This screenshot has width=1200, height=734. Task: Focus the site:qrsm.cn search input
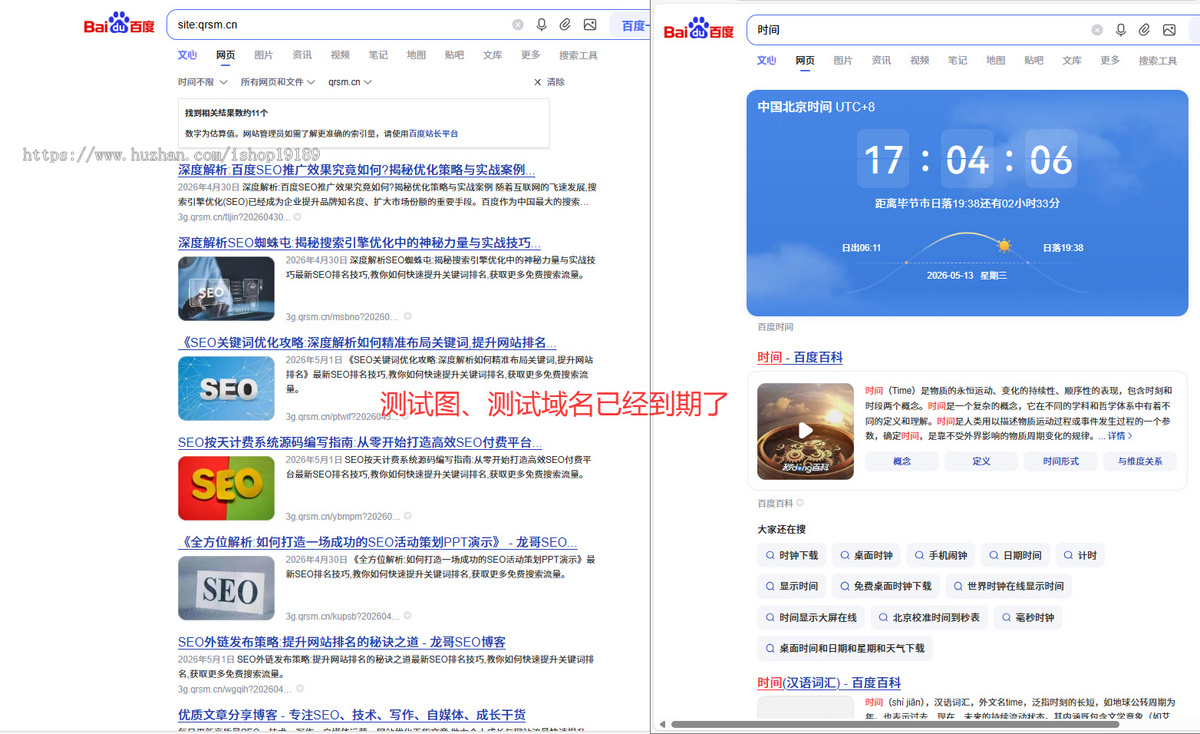[340, 24]
